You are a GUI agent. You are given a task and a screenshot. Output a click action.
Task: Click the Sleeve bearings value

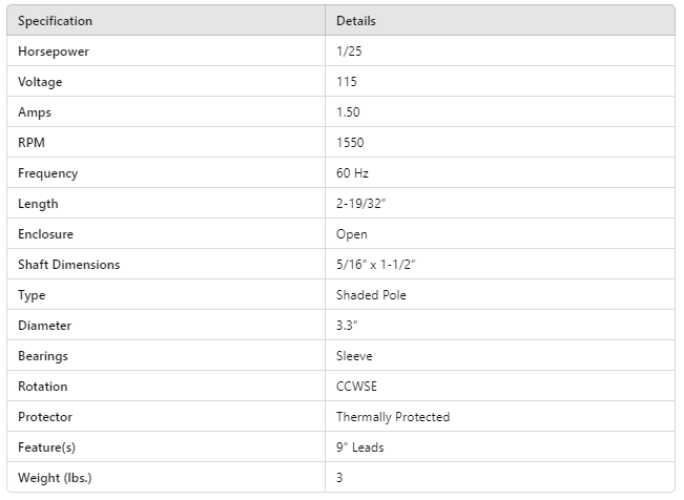[354, 356]
